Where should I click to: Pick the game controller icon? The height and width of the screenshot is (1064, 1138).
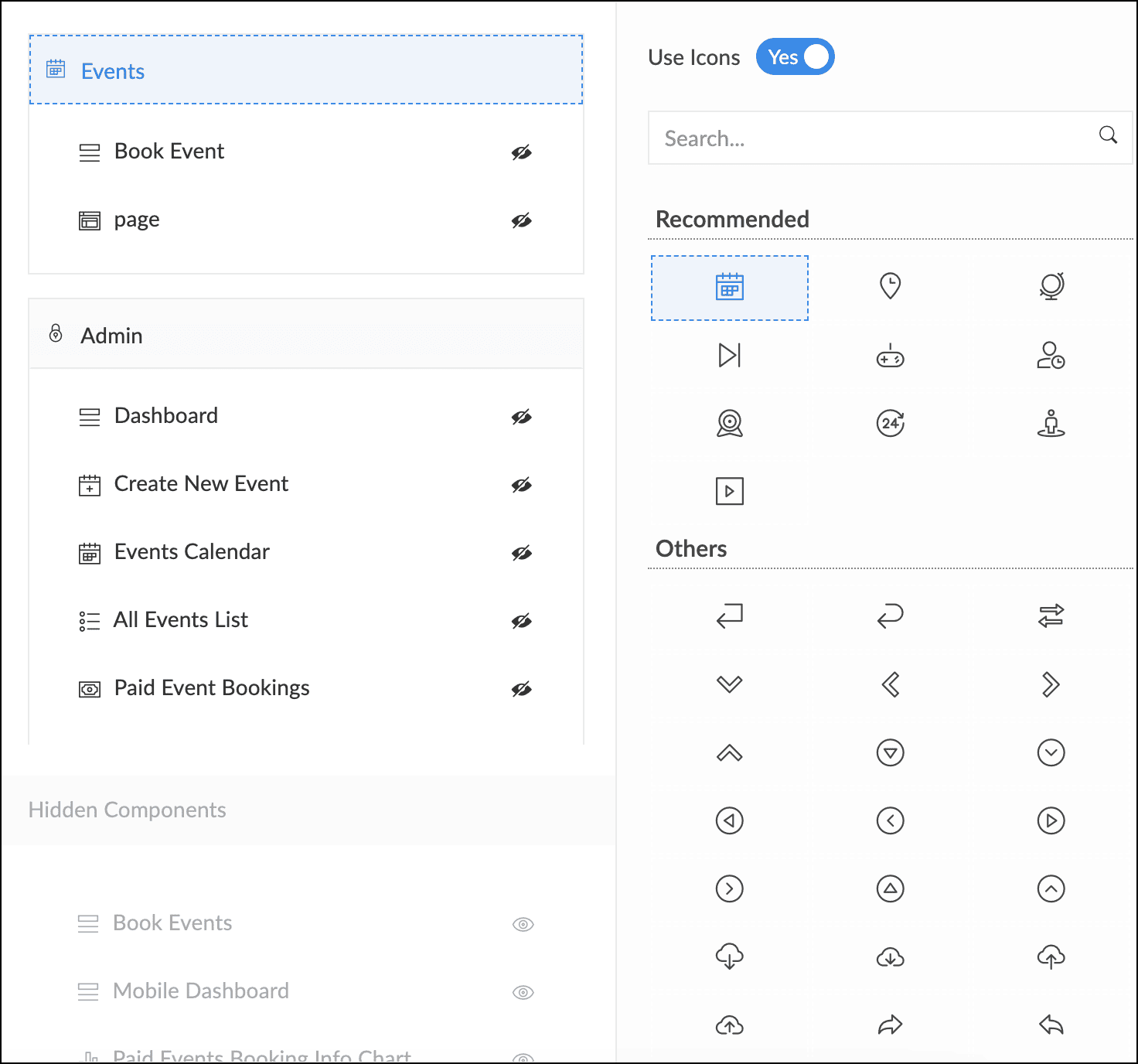(890, 356)
